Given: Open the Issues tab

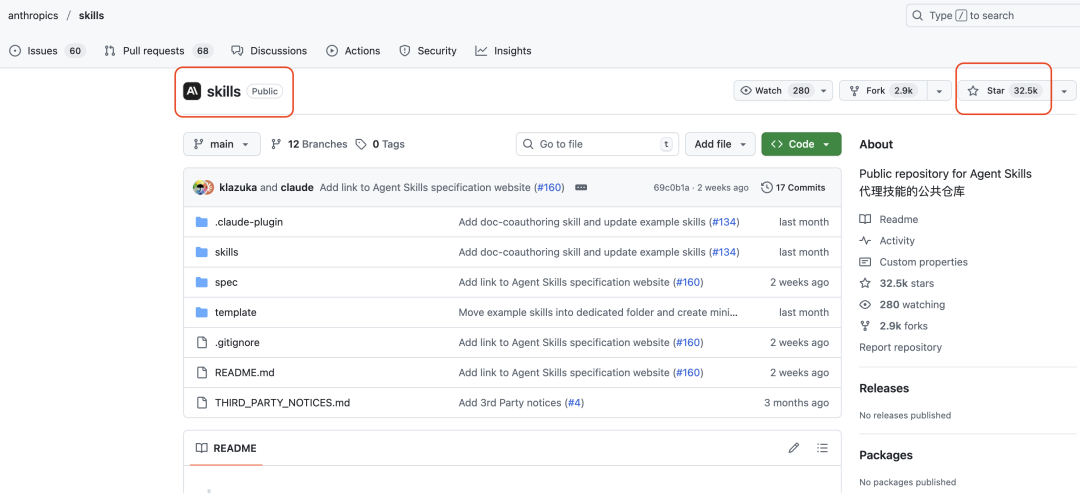Looking at the screenshot, I should point(46,51).
